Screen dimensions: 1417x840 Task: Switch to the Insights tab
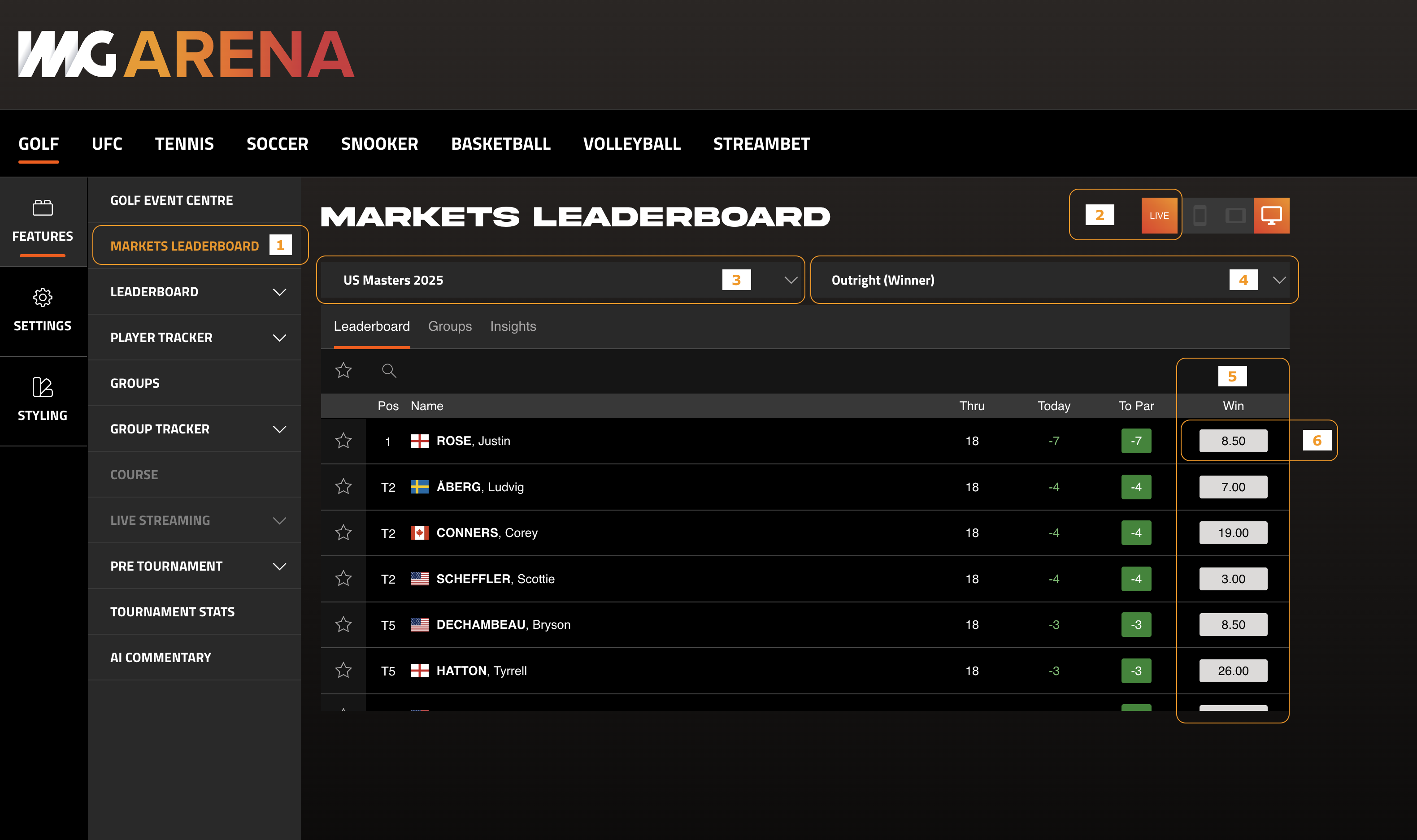pyautogui.click(x=513, y=327)
